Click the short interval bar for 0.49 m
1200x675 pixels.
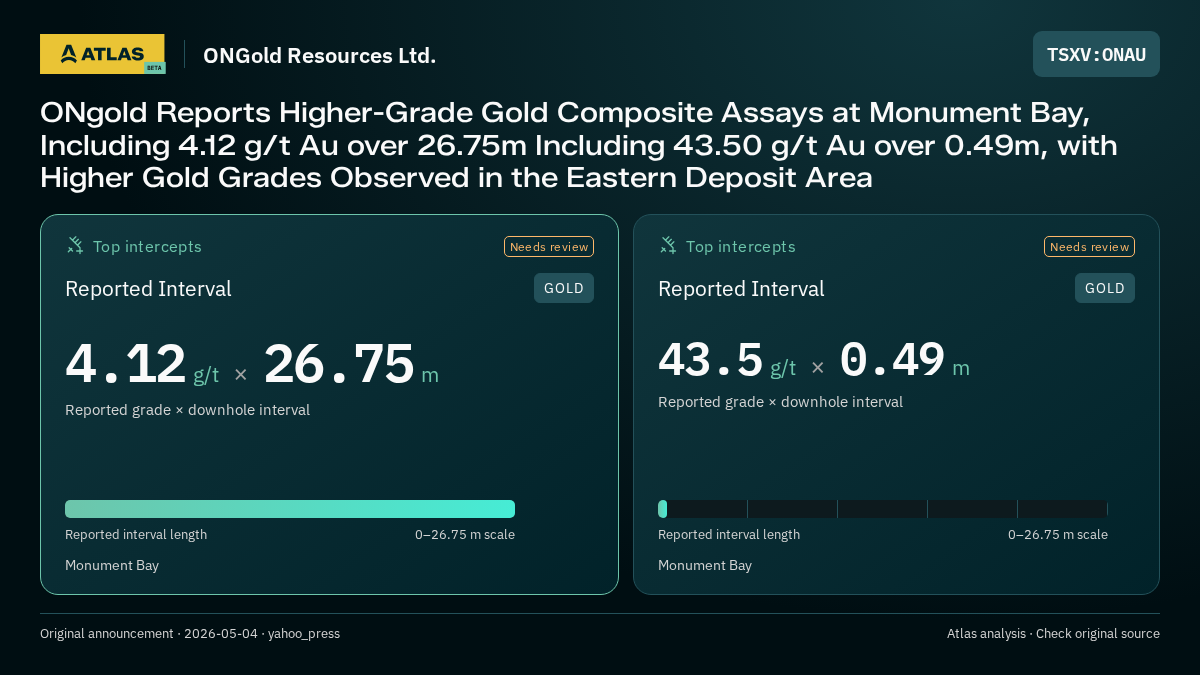(x=662, y=509)
